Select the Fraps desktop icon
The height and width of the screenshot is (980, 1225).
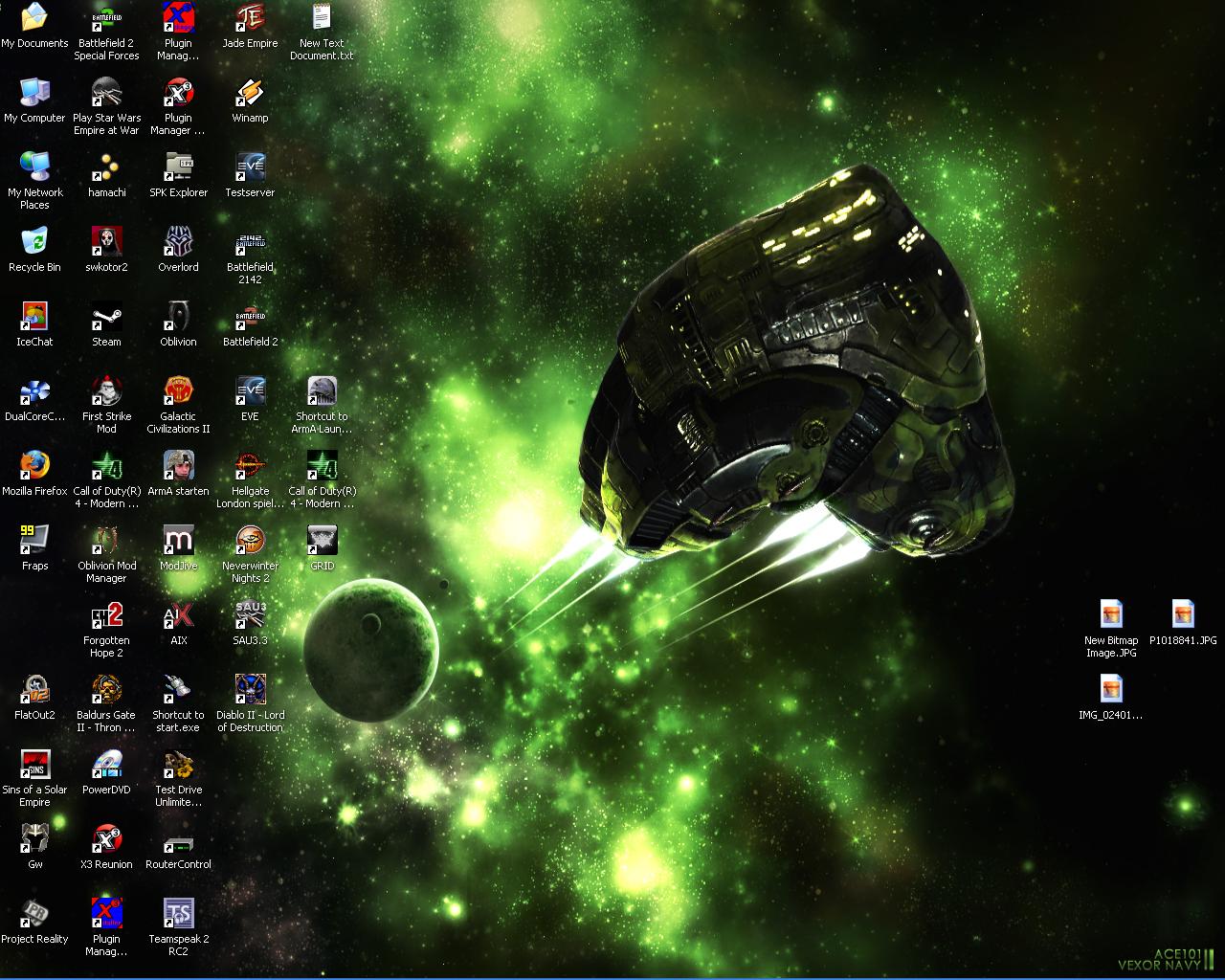pos(34,541)
